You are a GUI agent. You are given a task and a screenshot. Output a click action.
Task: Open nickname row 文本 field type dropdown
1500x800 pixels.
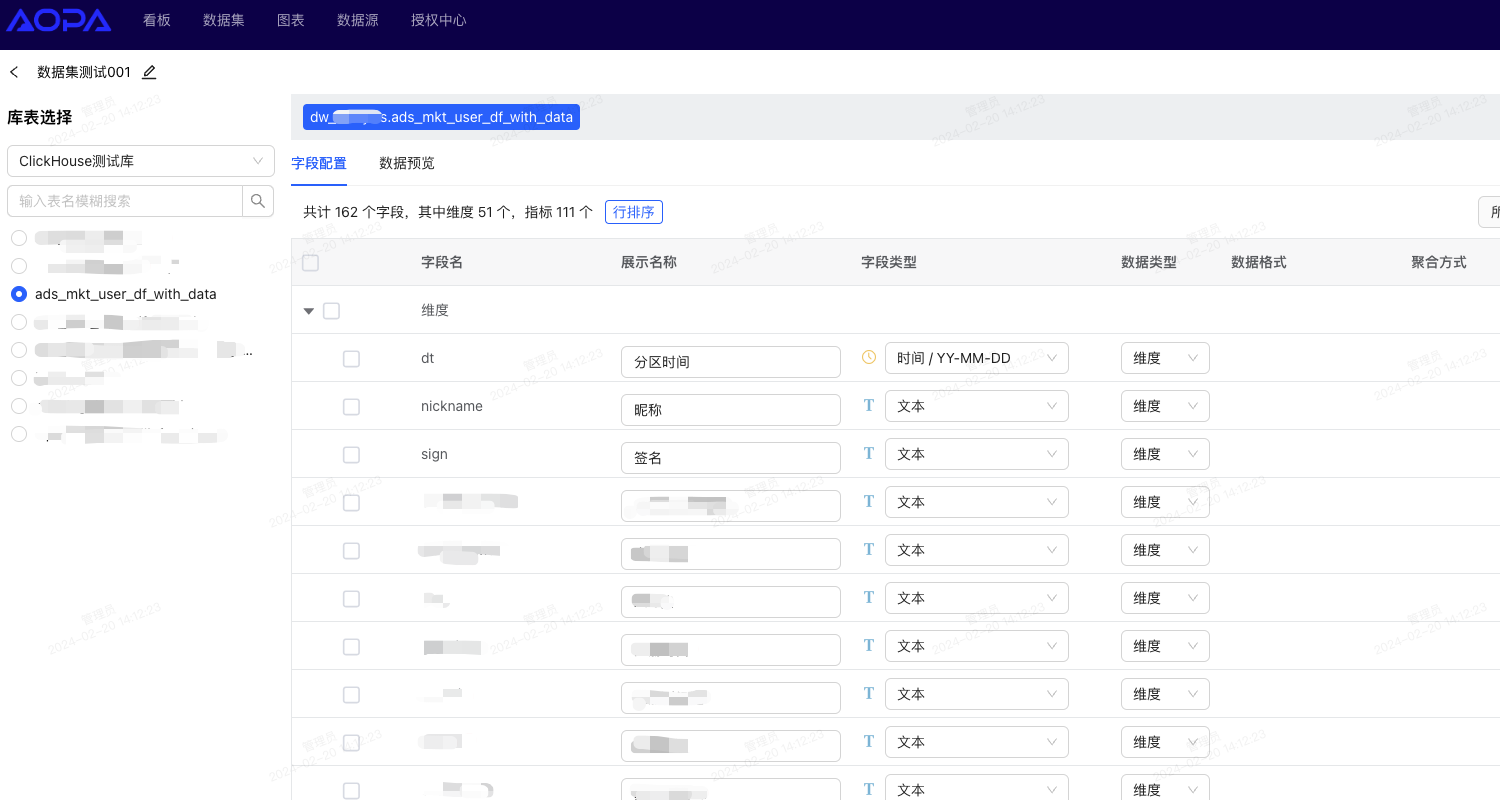977,406
